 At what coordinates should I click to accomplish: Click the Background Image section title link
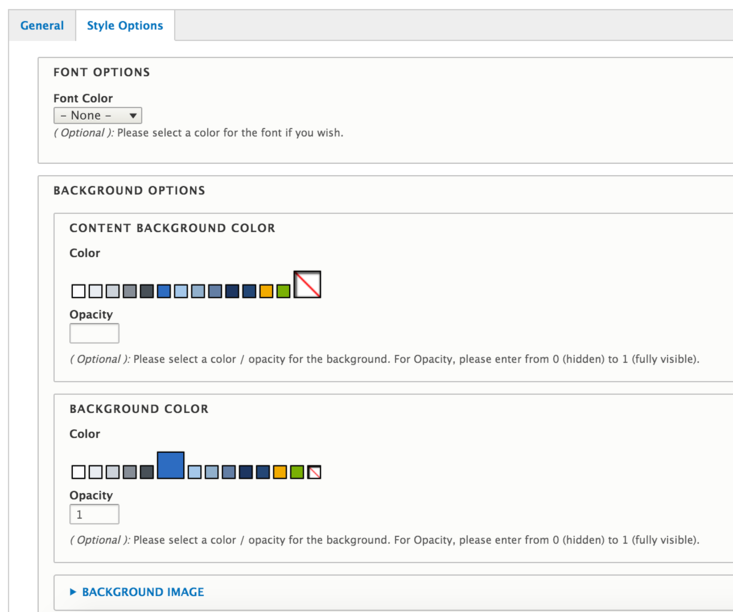(142, 592)
